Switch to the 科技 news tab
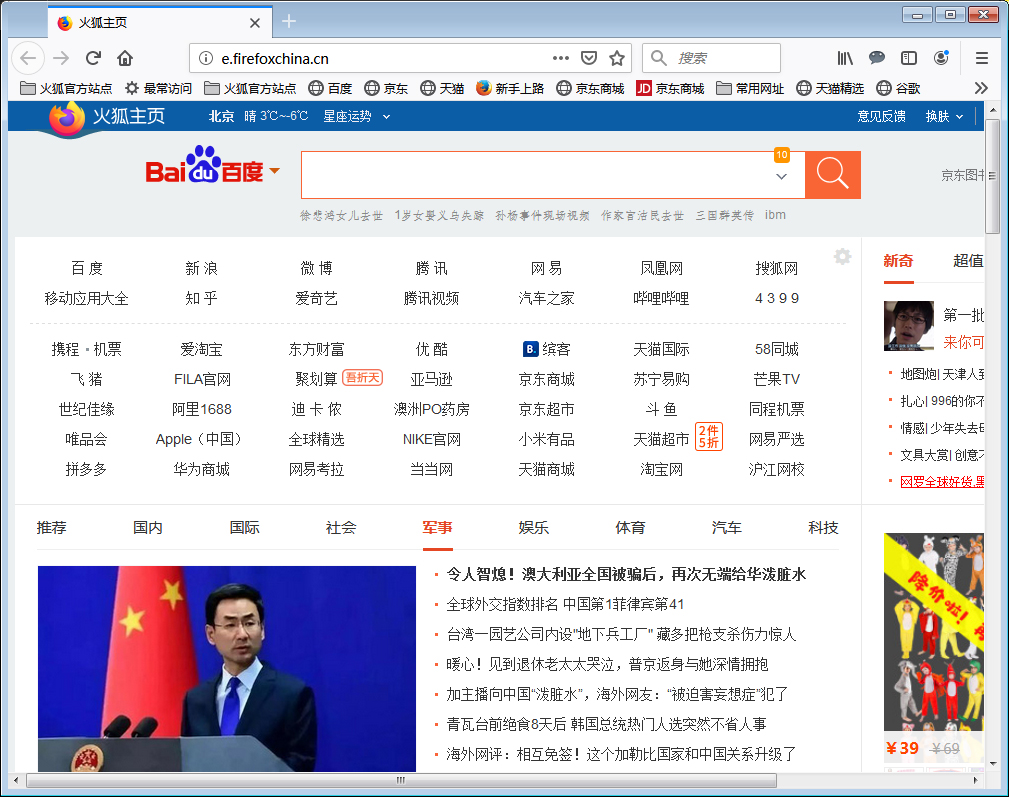The height and width of the screenshot is (797, 1009). click(823, 527)
